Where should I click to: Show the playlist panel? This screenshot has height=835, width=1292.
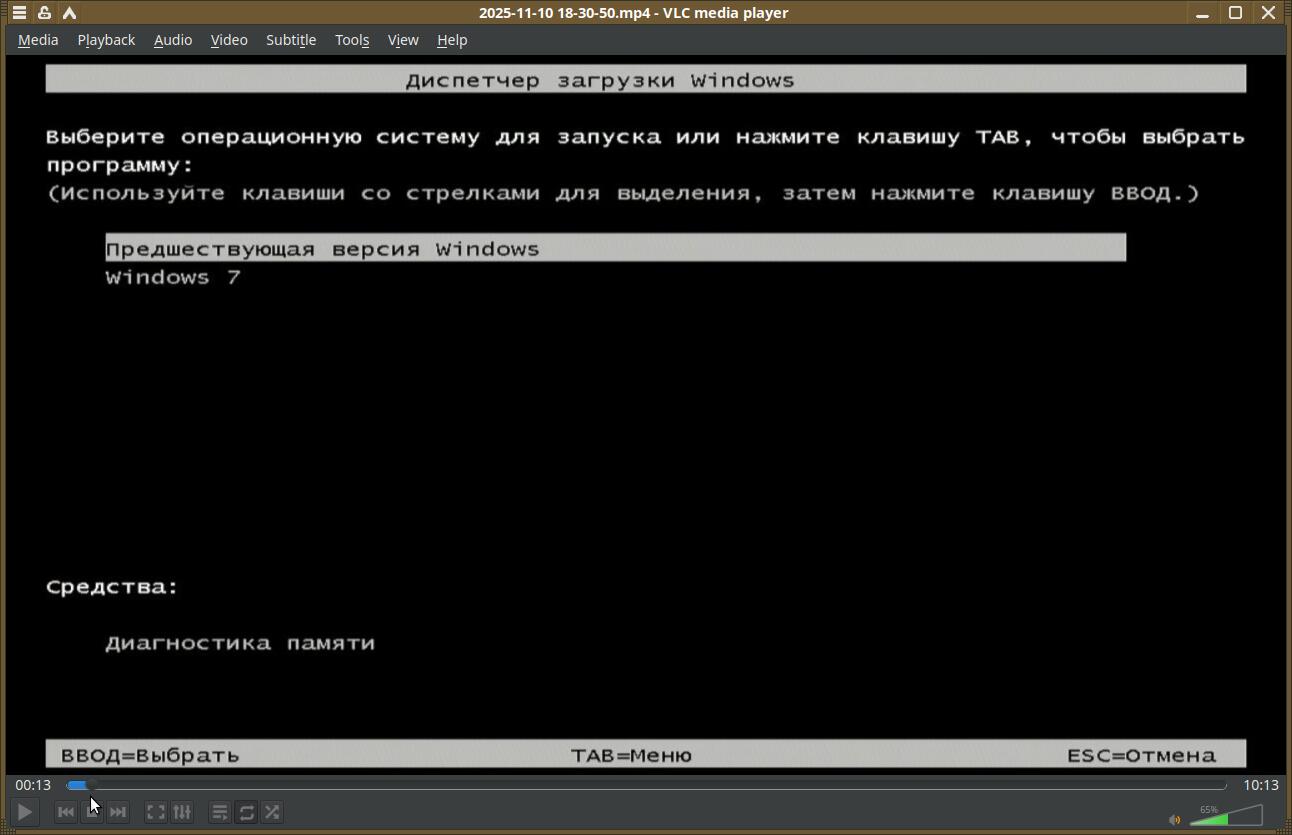[220, 812]
